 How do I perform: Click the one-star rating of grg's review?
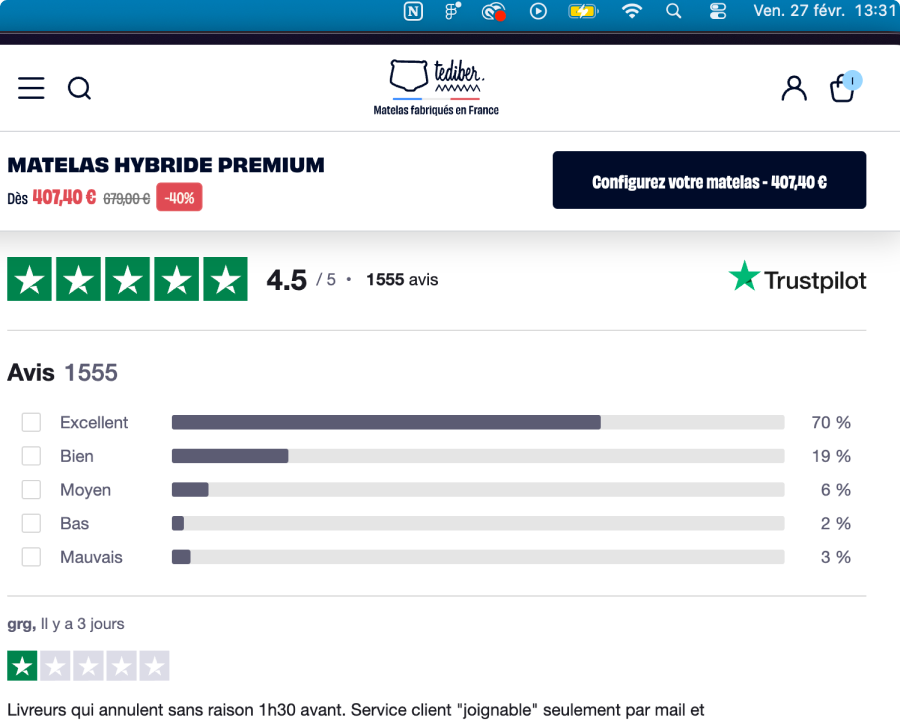coord(88,666)
